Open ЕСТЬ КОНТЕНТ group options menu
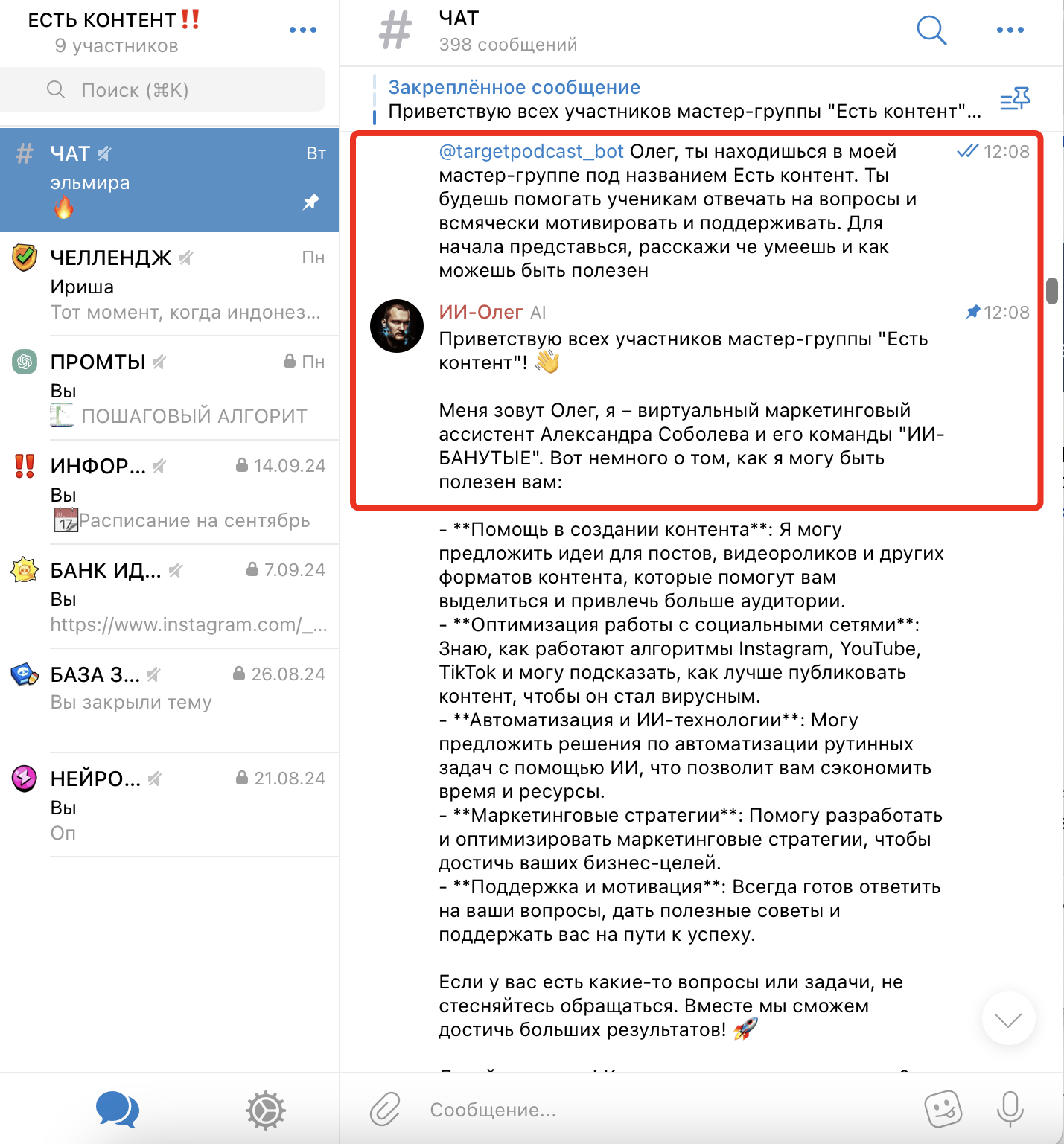Image resolution: width=1064 pixels, height=1144 pixels. tap(302, 30)
